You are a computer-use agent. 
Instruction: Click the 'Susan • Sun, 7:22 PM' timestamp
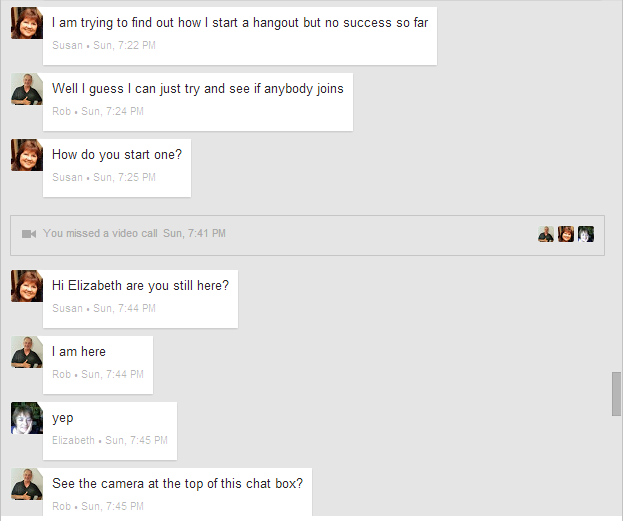point(104,45)
